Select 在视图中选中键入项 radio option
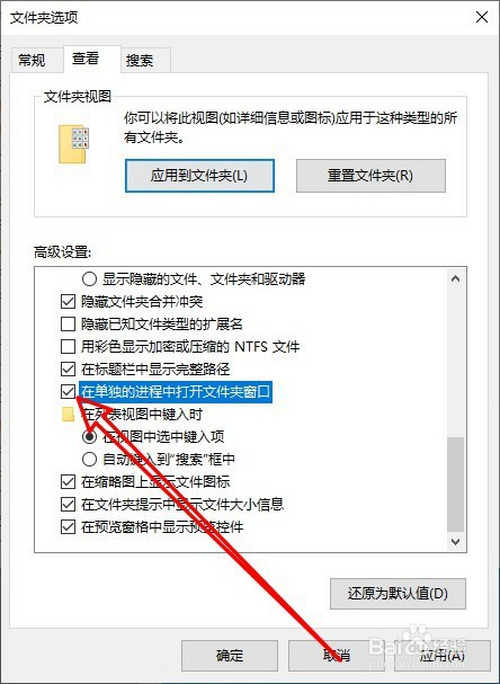Screen dimensions: 500x684 89,437
